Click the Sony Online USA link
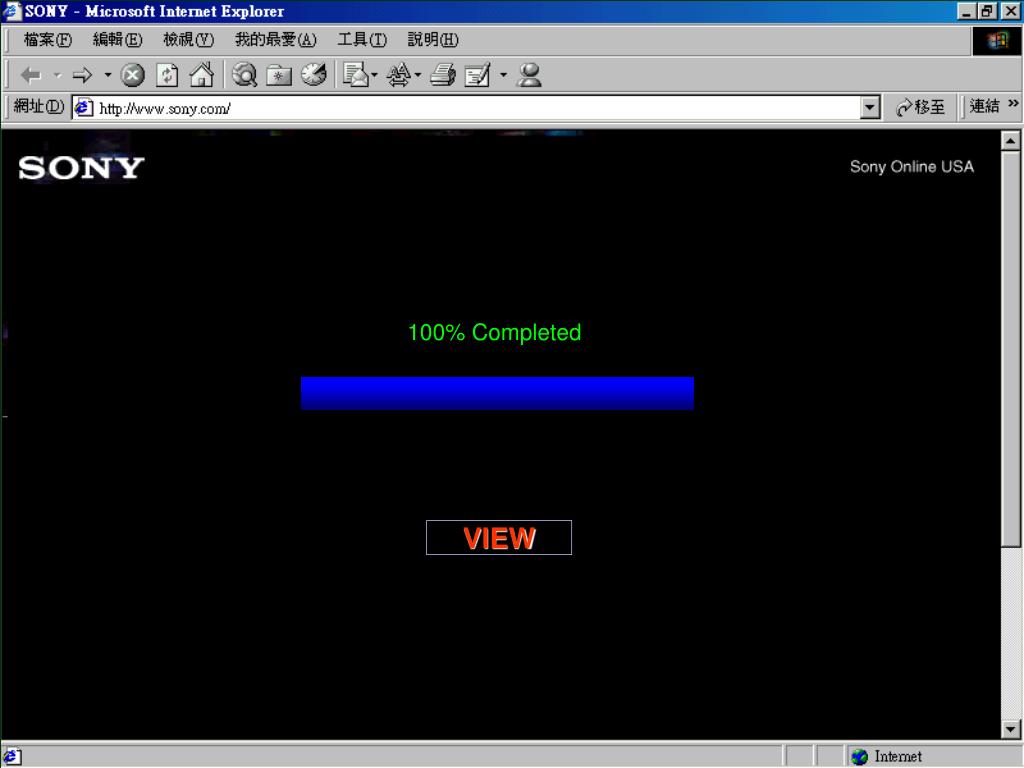Image resolution: width=1024 pixels, height=768 pixels. pyautogui.click(x=912, y=167)
